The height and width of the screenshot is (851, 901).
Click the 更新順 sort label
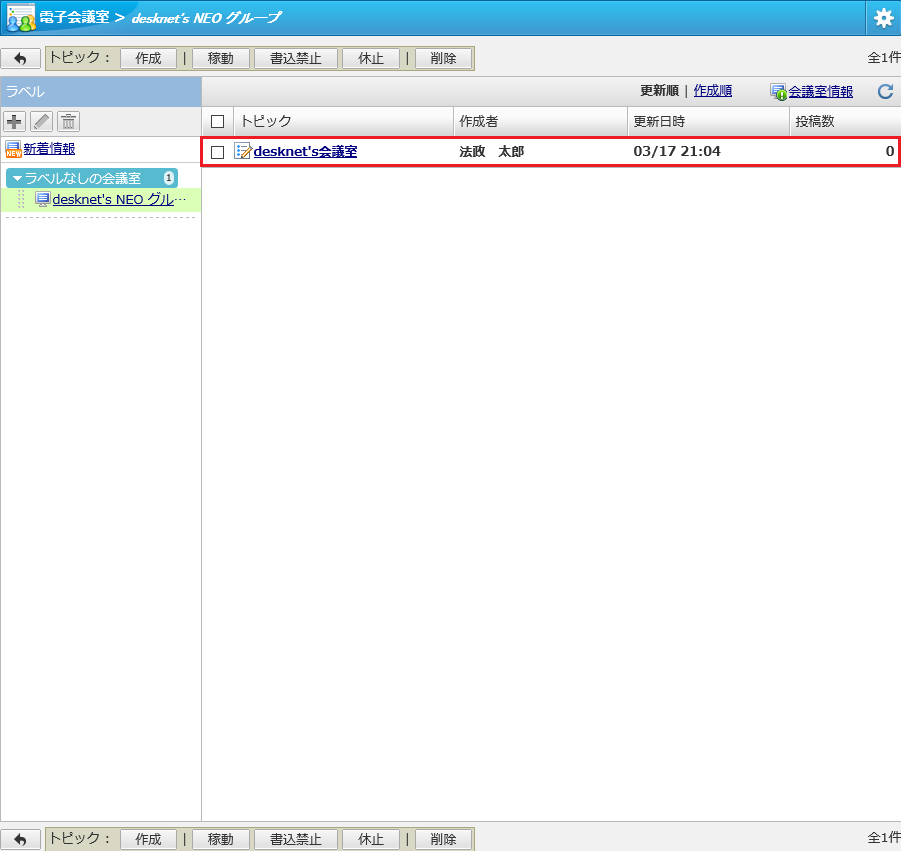[x=660, y=91]
